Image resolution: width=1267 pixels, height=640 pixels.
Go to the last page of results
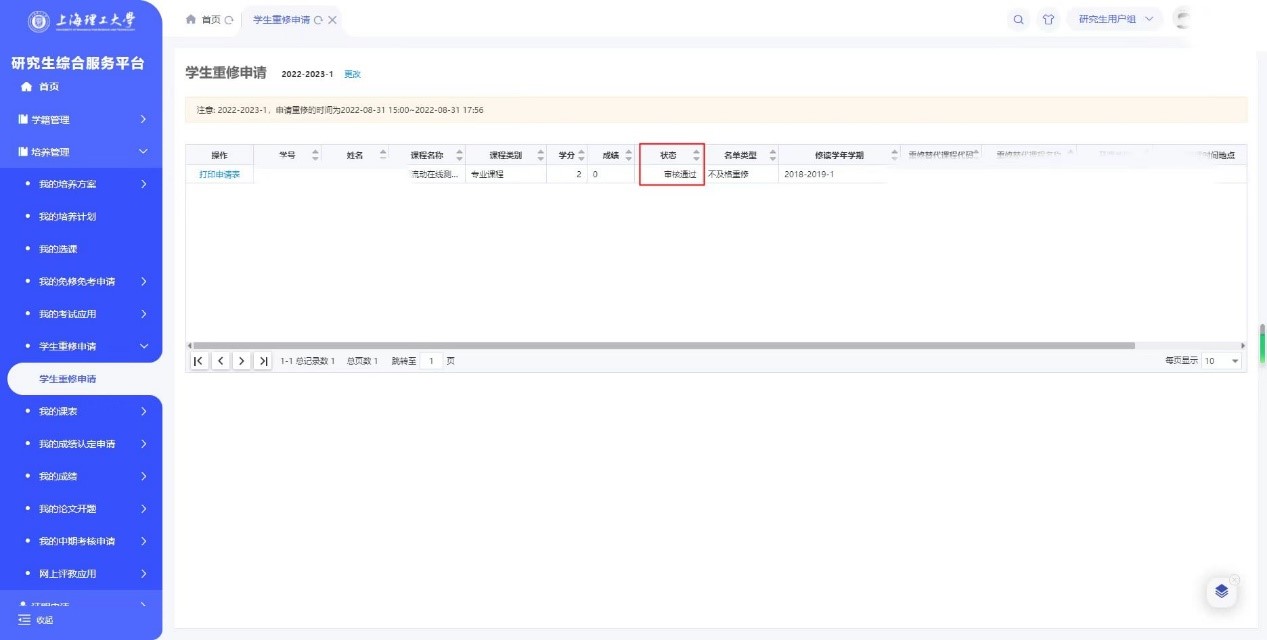click(263, 361)
